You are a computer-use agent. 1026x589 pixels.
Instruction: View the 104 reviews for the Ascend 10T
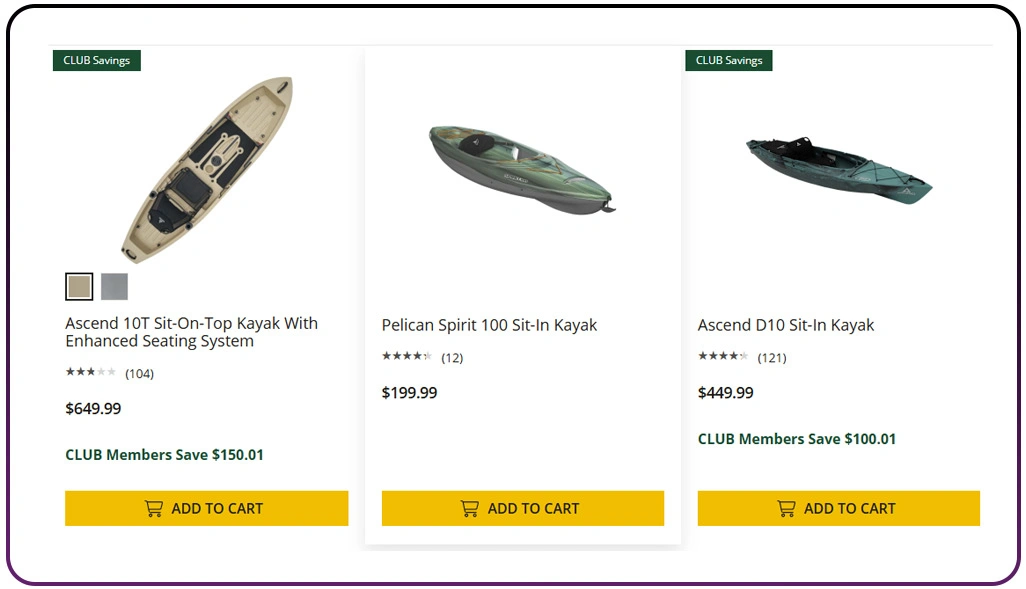tap(140, 373)
